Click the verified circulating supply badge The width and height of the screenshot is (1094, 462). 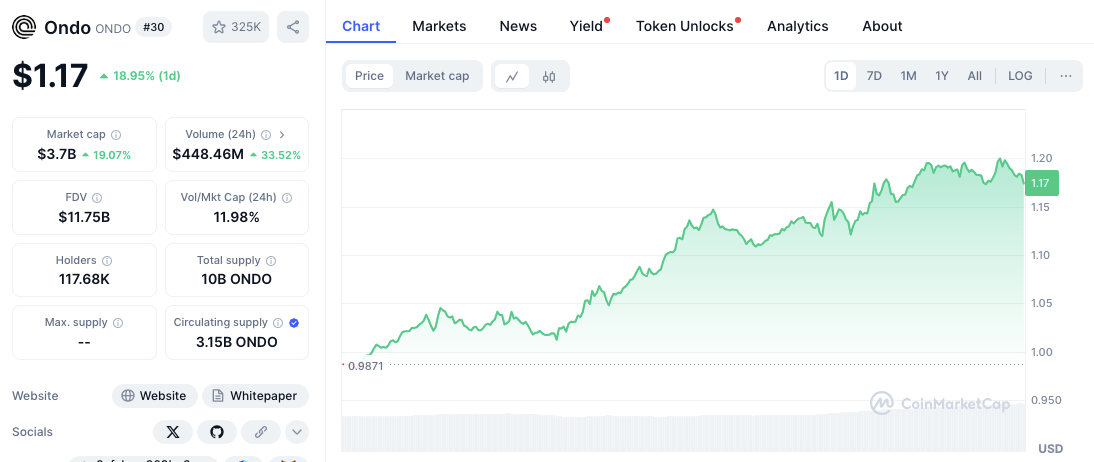(294, 322)
